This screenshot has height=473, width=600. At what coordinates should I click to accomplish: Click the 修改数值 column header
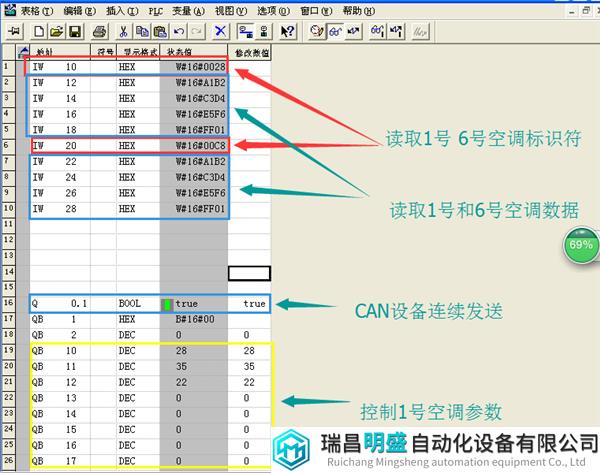(x=249, y=52)
